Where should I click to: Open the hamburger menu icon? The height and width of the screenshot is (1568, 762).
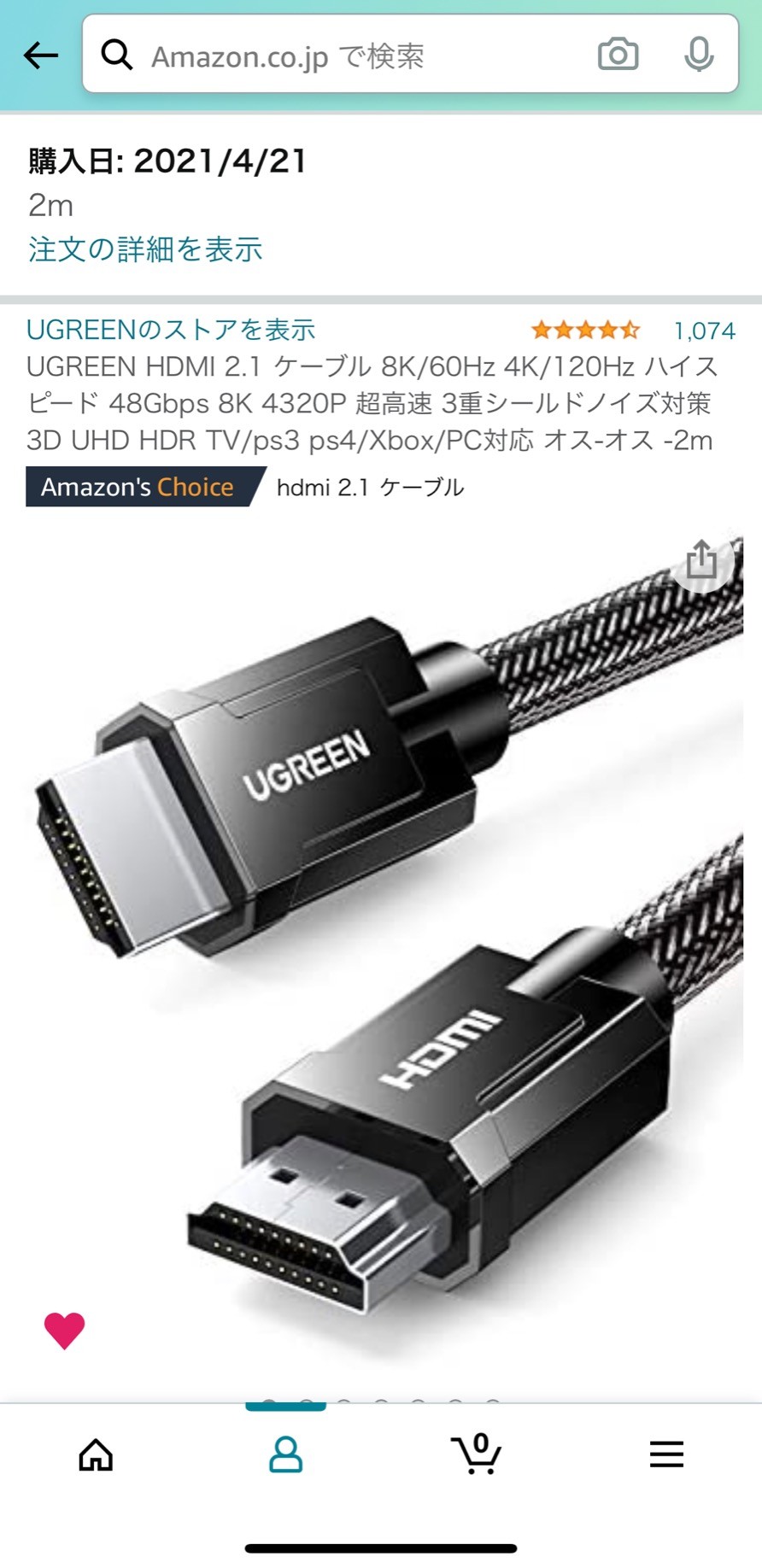tap(666, 1454)
